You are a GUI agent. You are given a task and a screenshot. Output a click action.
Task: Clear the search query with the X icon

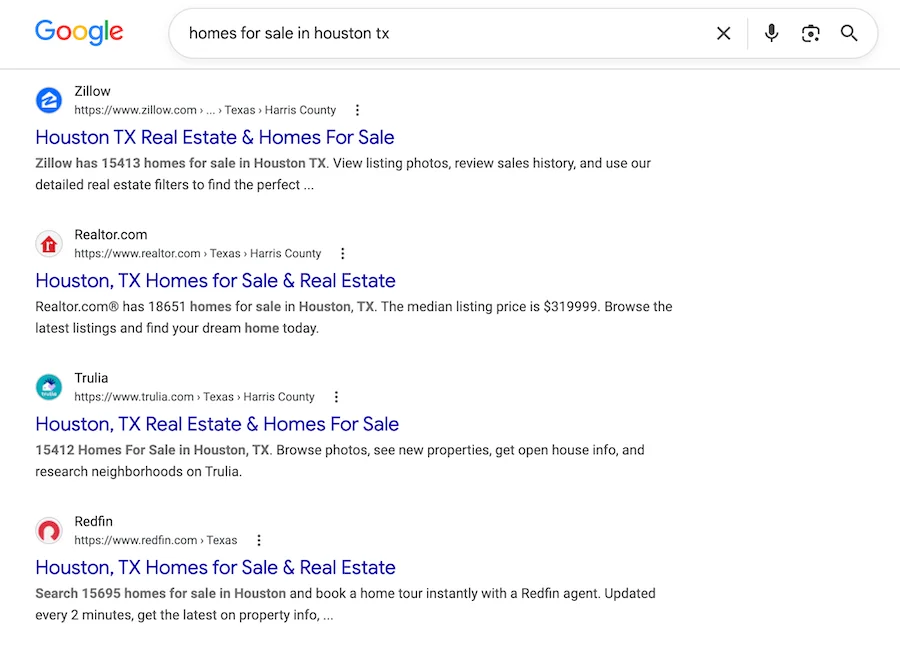(724, 33)
